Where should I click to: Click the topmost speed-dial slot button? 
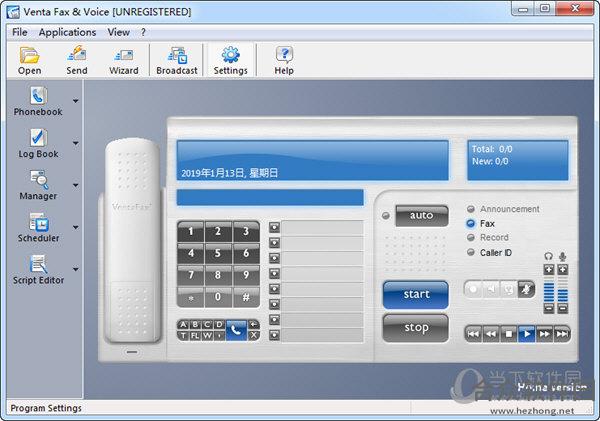[274, 228]
